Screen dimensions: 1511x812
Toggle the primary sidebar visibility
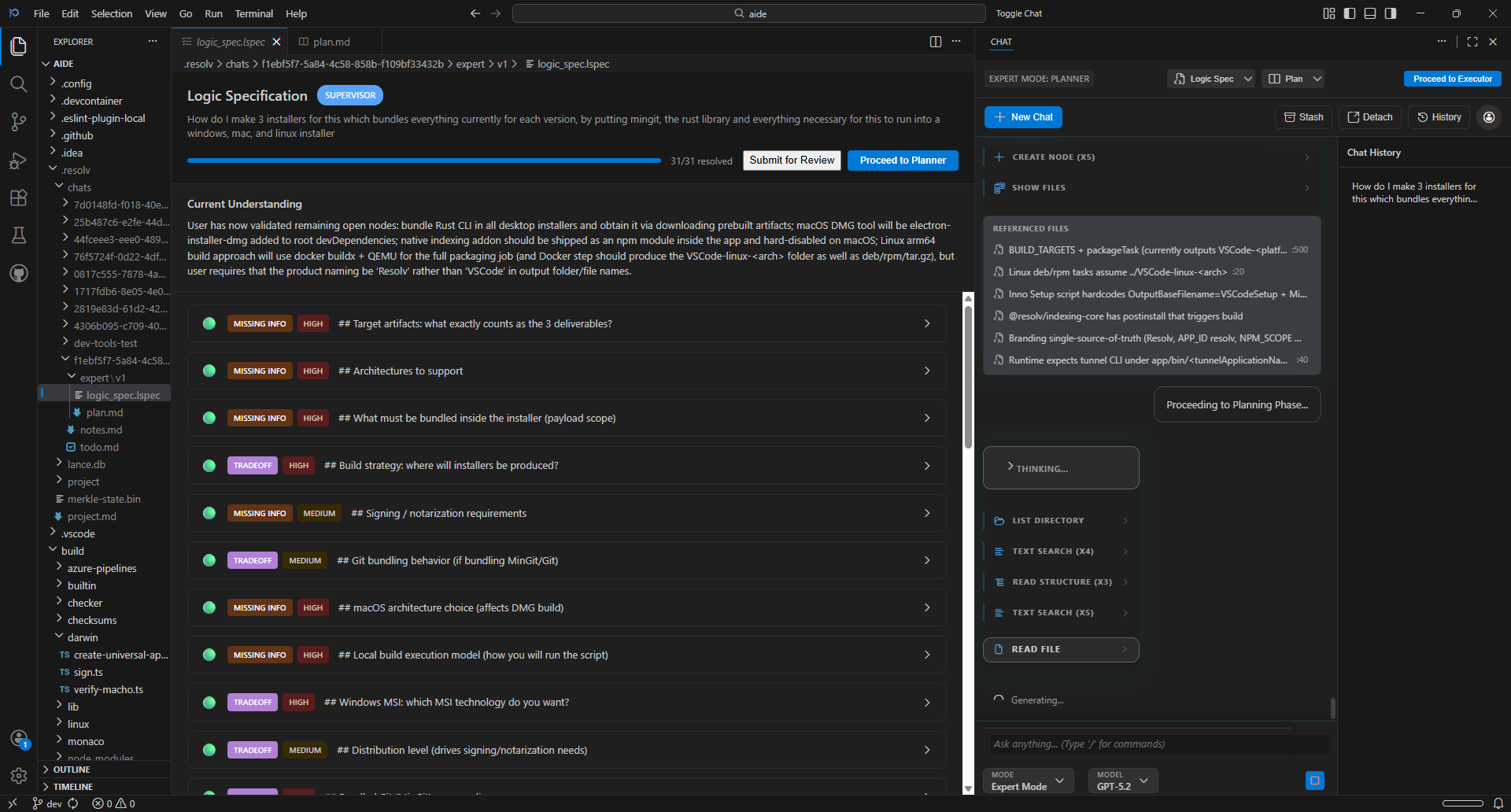1349,13
